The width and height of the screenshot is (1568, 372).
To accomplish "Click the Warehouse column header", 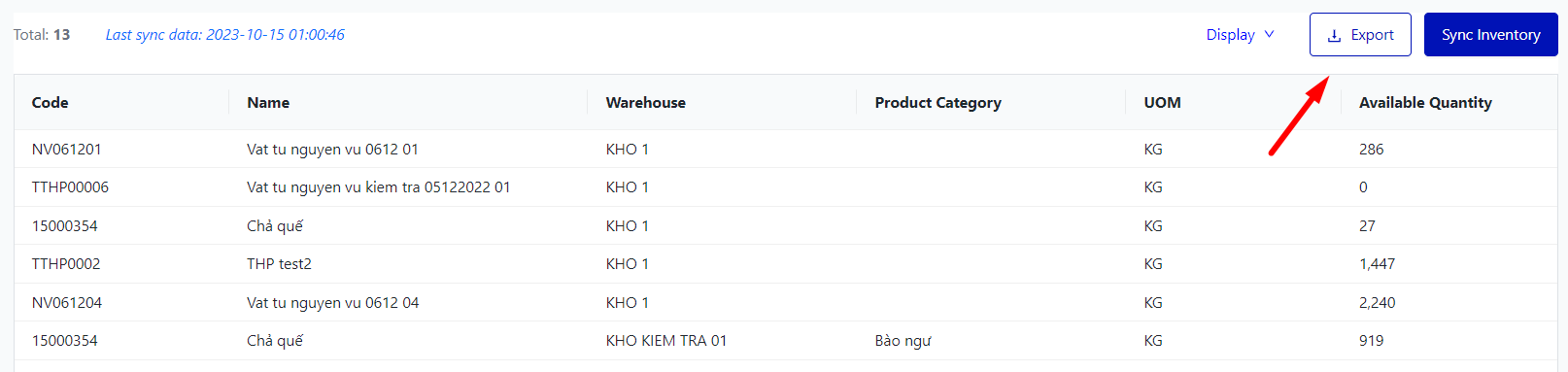I will click(645, 102).
